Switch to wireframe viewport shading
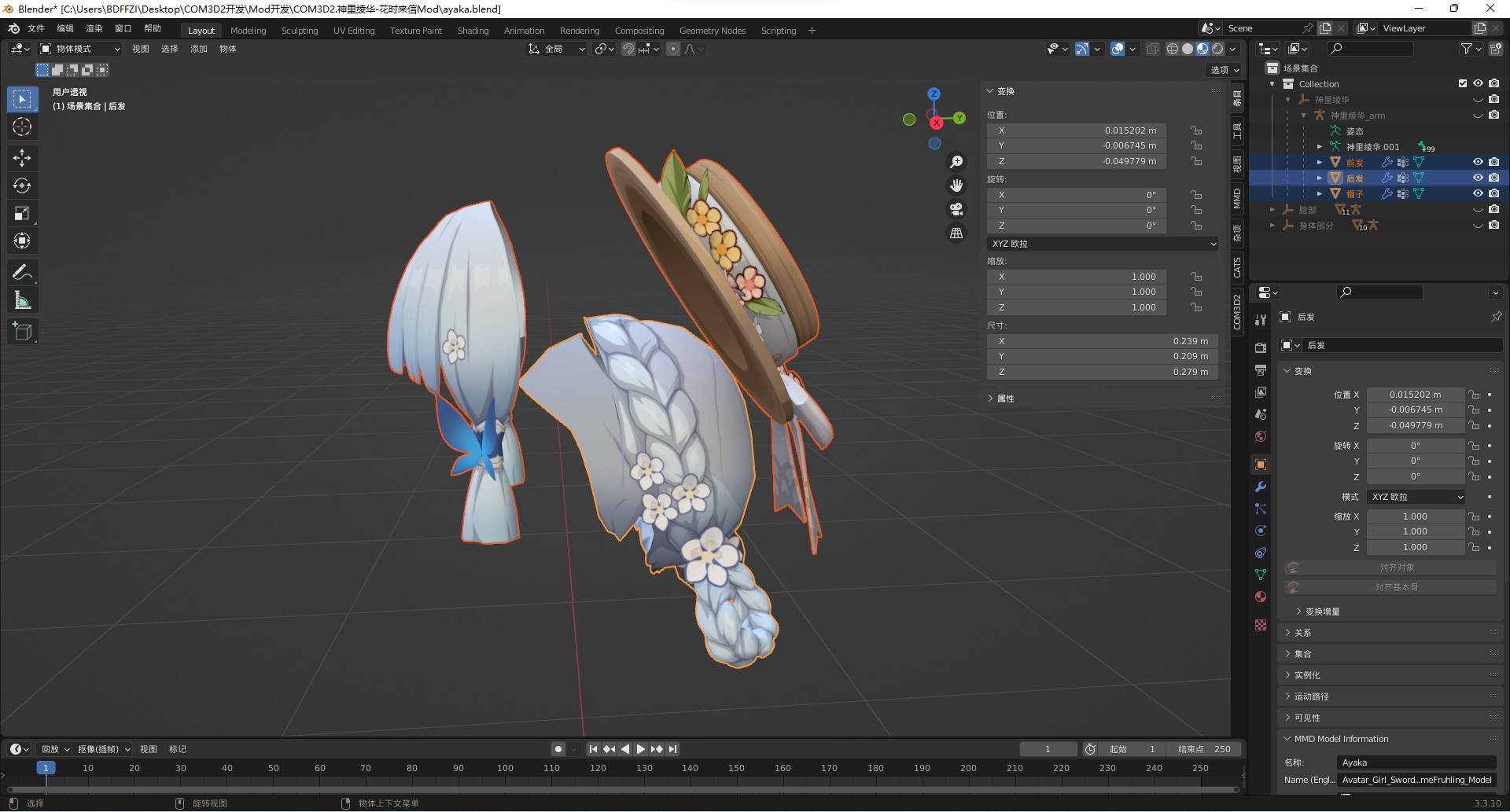 (1173, 49)
